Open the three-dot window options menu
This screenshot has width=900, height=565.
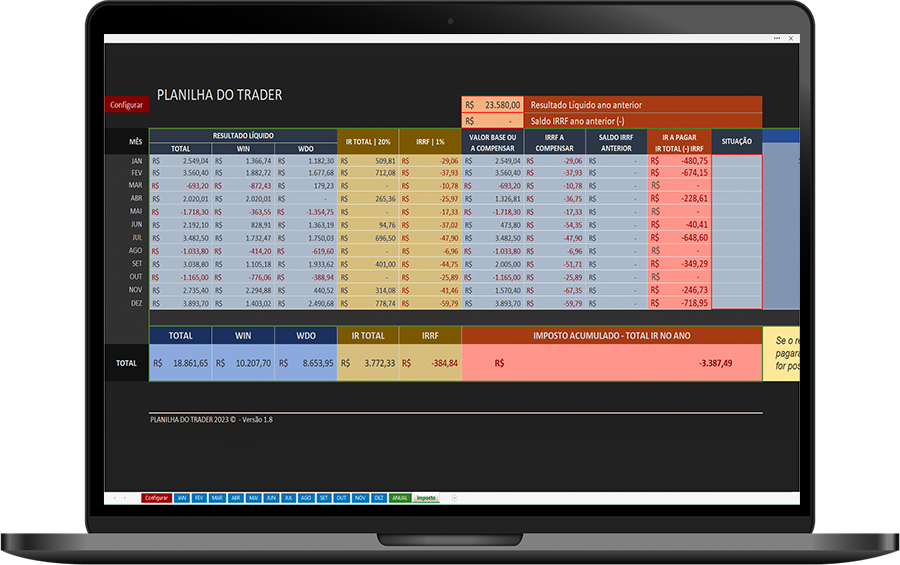click(777, 38)
